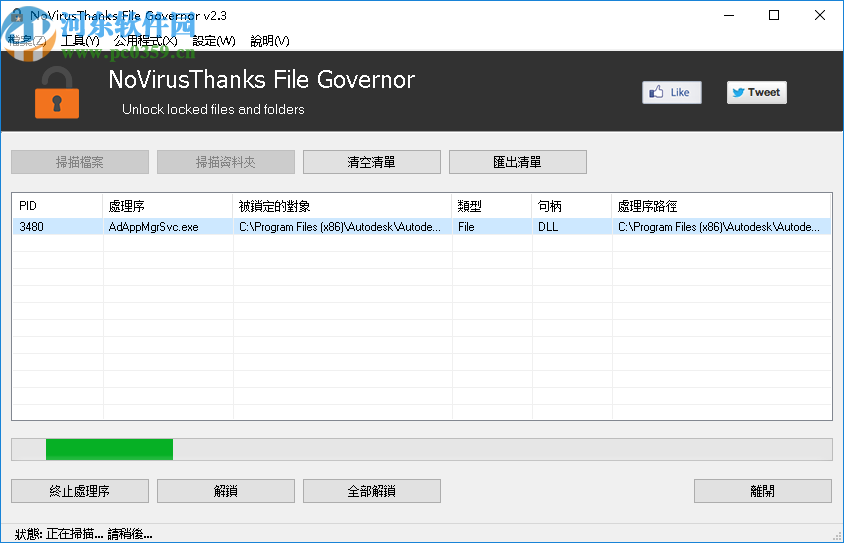Click the process path cell in the 處理序路徑 column
The width and height of the screenshot is (844, 543).
721,227
